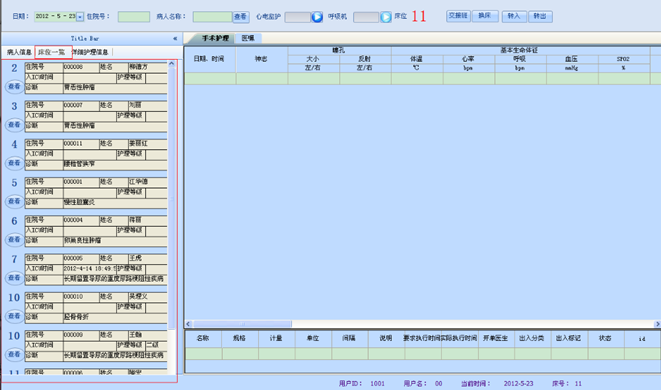Click the empty green row in nursing table
Image resolution: width=661 pixels, height=390 pixels.
click(422, 78)
